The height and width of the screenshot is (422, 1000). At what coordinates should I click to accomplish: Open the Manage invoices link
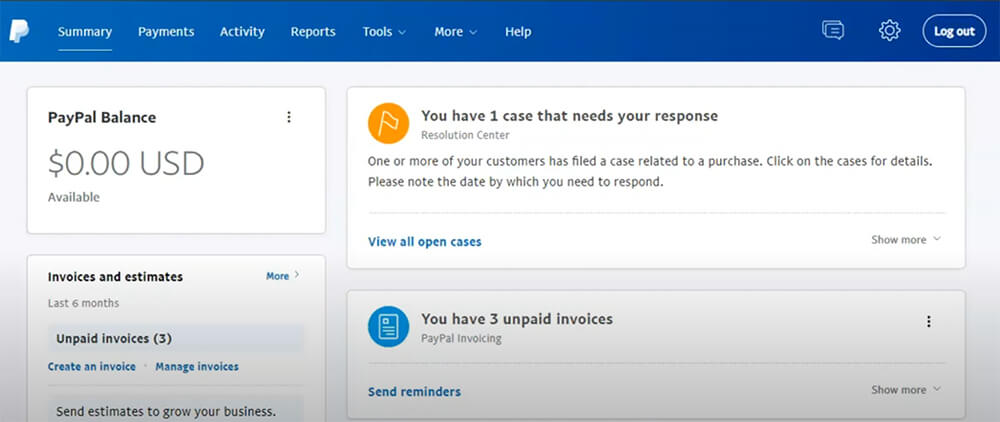pyautogui.click(x=197, y=367)
